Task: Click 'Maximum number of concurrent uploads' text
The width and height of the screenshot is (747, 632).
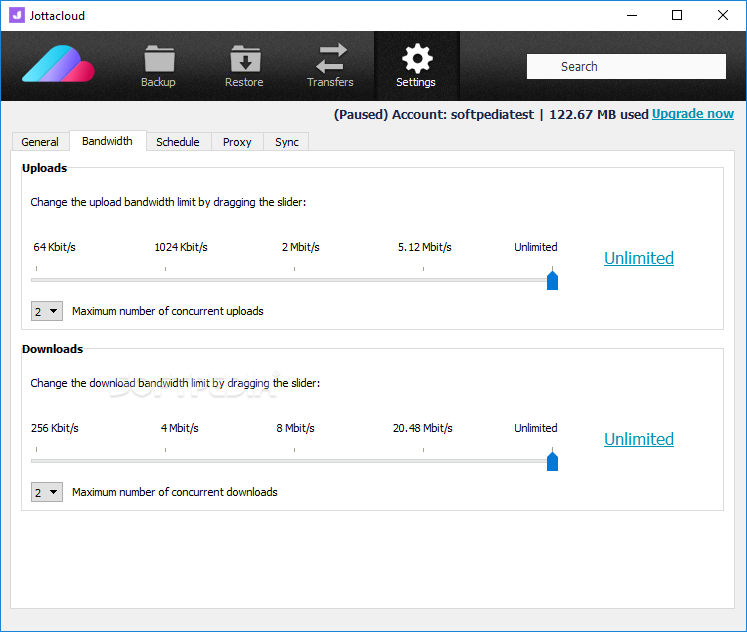Action: [168, 311]
